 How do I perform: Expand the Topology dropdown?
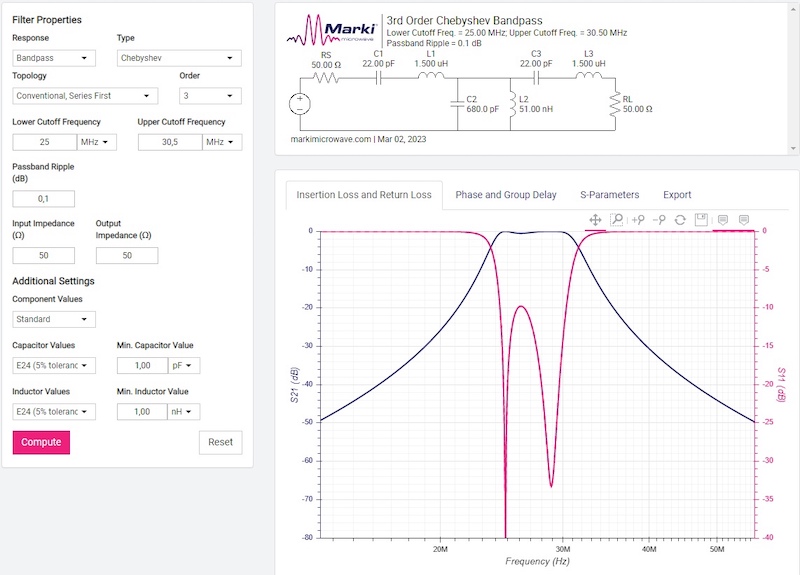pos(85,96)
